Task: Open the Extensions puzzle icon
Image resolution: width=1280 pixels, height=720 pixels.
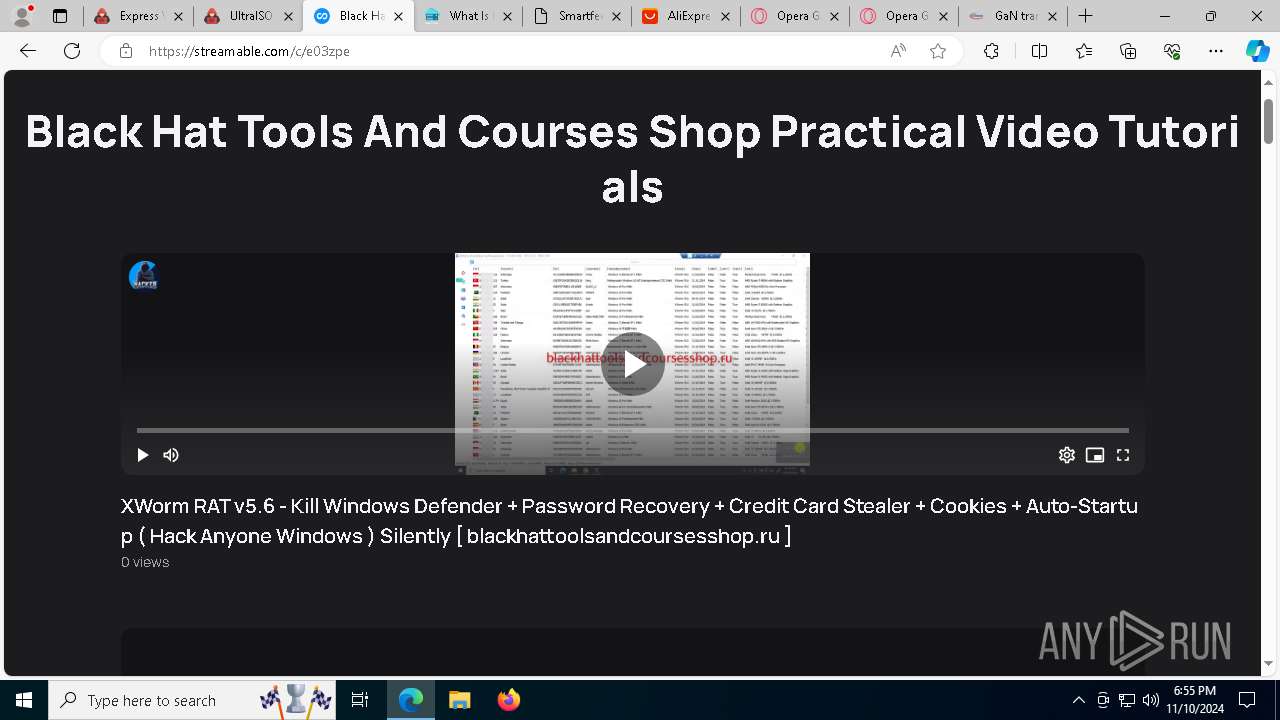Action: 991,51
